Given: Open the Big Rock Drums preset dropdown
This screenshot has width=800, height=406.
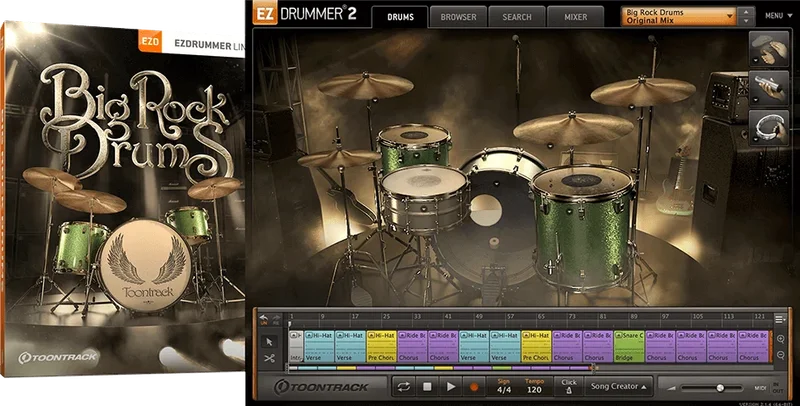Looking at the screenshot, I should click(679, 16).
